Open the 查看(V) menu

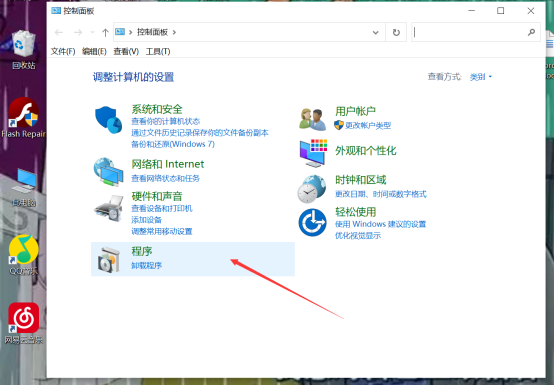[126, 52]
